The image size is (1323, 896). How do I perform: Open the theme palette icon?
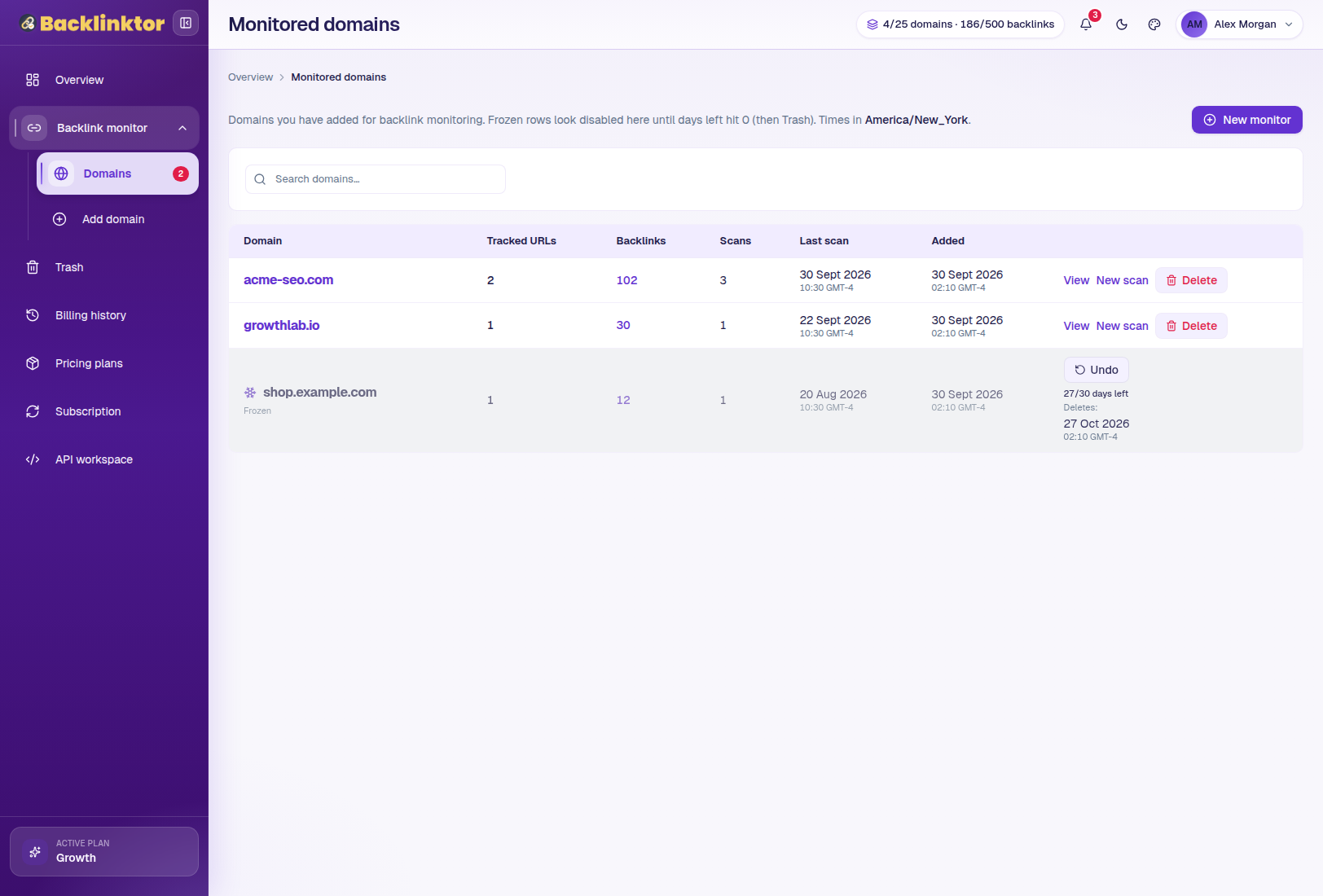[x=1154, y=24]
